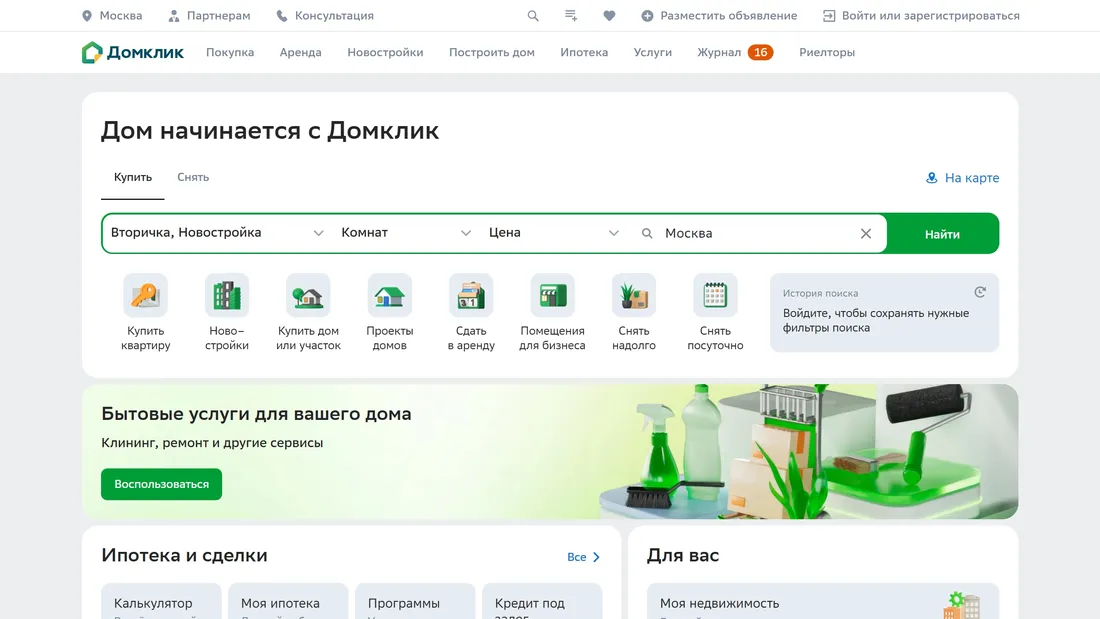Image resolution: width=1100 pixels, height=619 pixels.
Task: Clear the Москва field with the X
Action: [x=865, y=232]
